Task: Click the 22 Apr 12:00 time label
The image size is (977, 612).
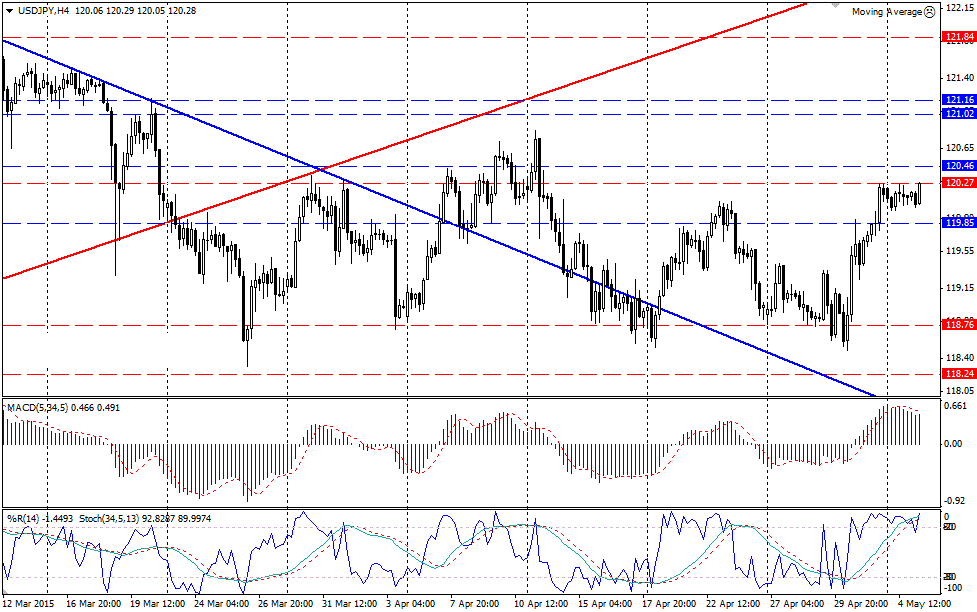Action: click(733, 604)
